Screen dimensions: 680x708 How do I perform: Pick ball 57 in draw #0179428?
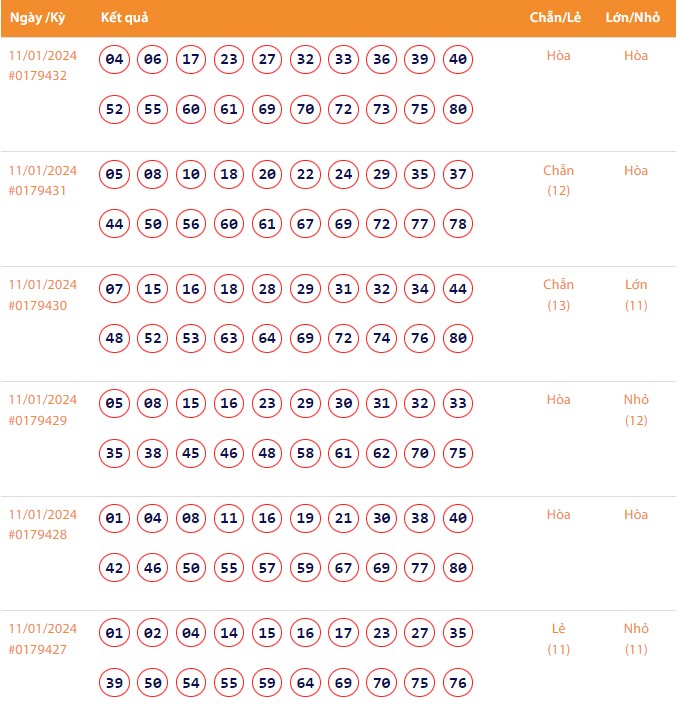[x=267, y=568]
